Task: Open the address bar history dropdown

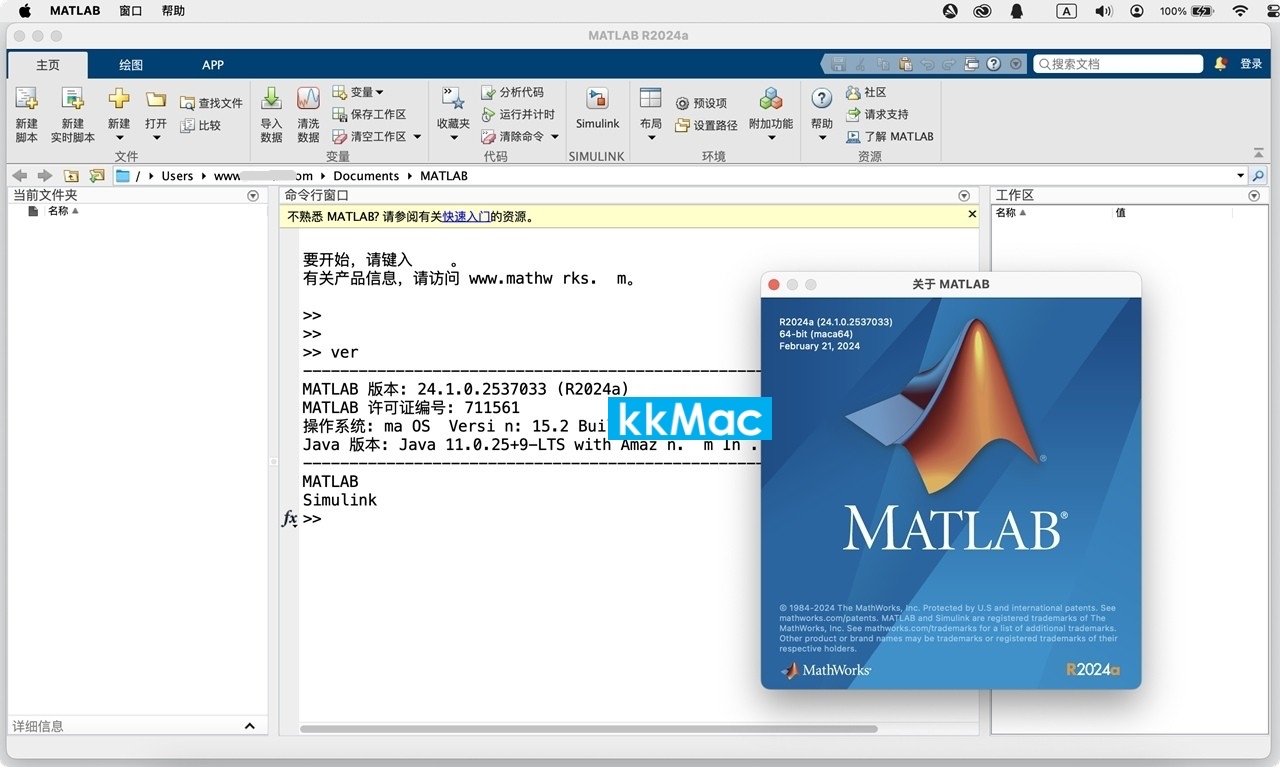Action: 1241,176
